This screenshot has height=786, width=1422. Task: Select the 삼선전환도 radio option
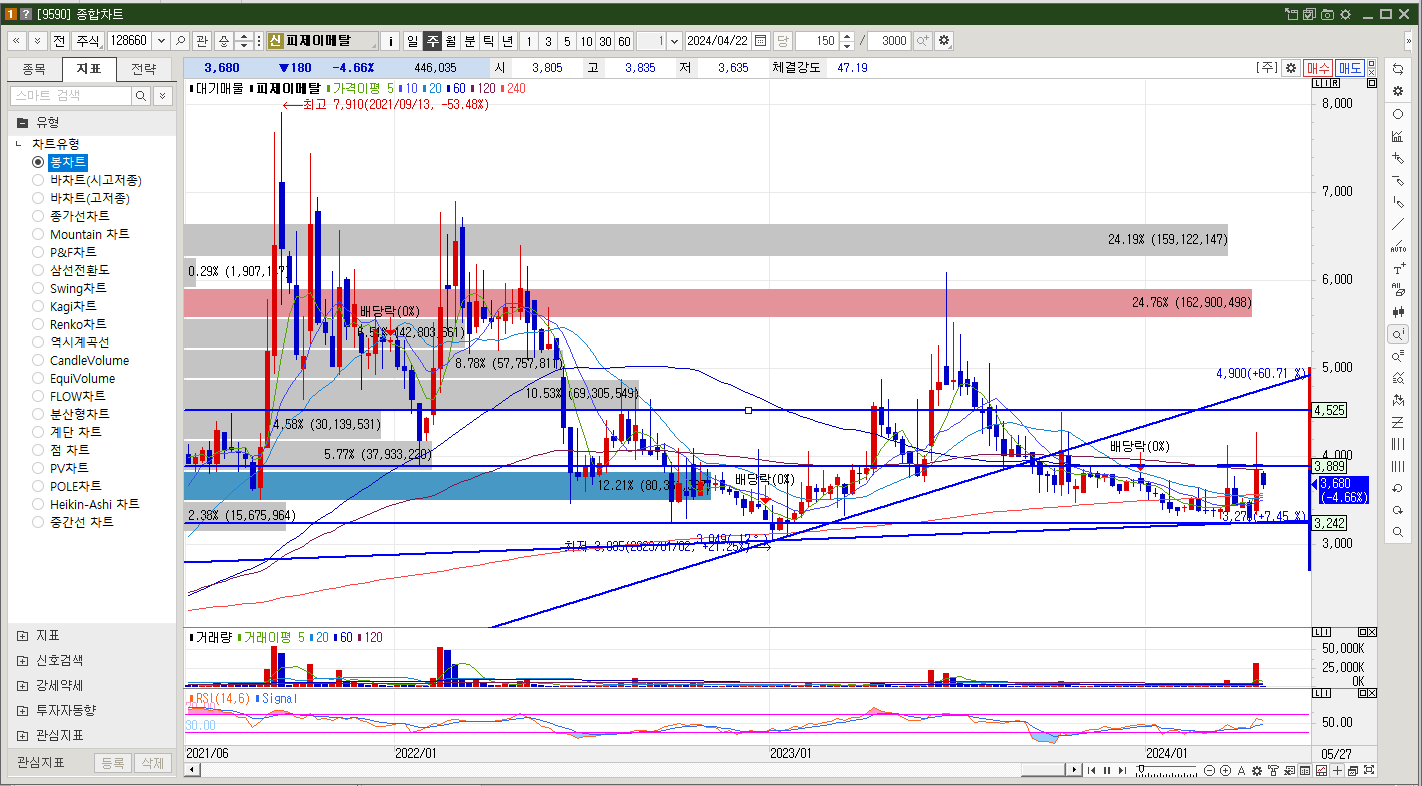(38, 270)
